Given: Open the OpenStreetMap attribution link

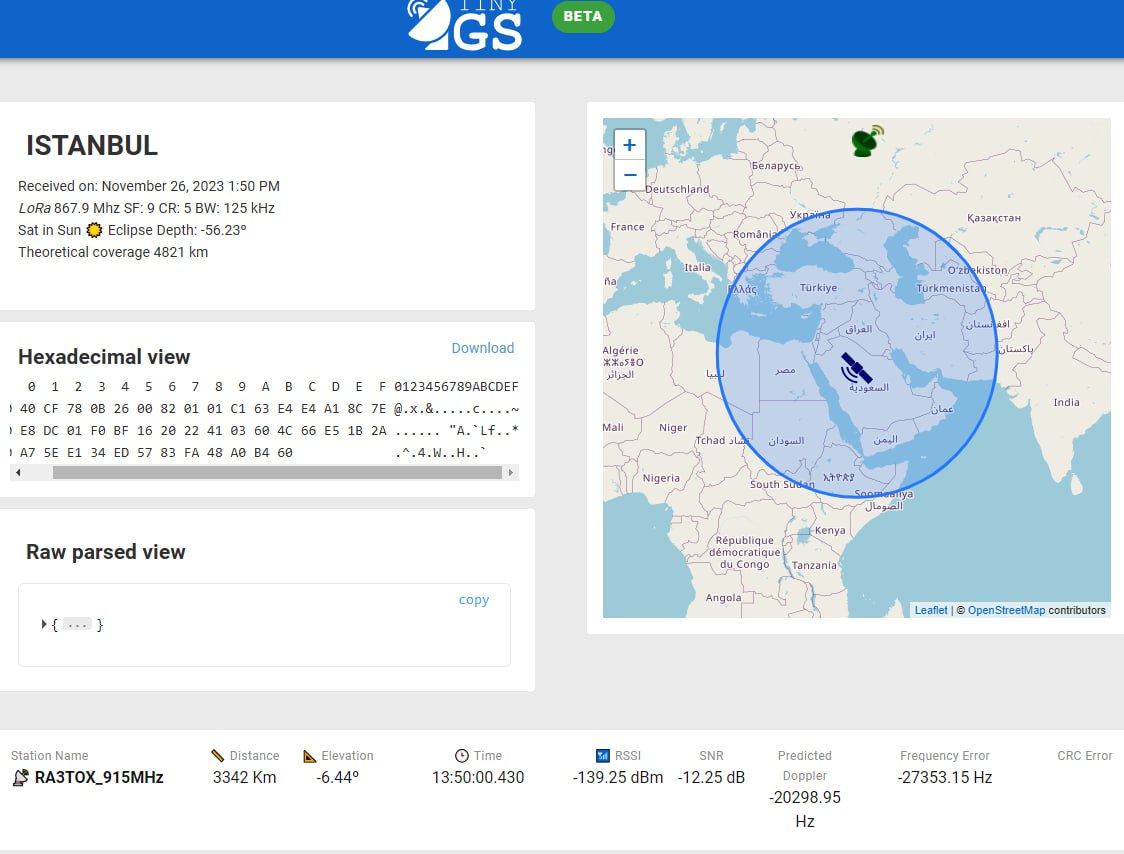Looking at the screenshot, I should 1006,610.
